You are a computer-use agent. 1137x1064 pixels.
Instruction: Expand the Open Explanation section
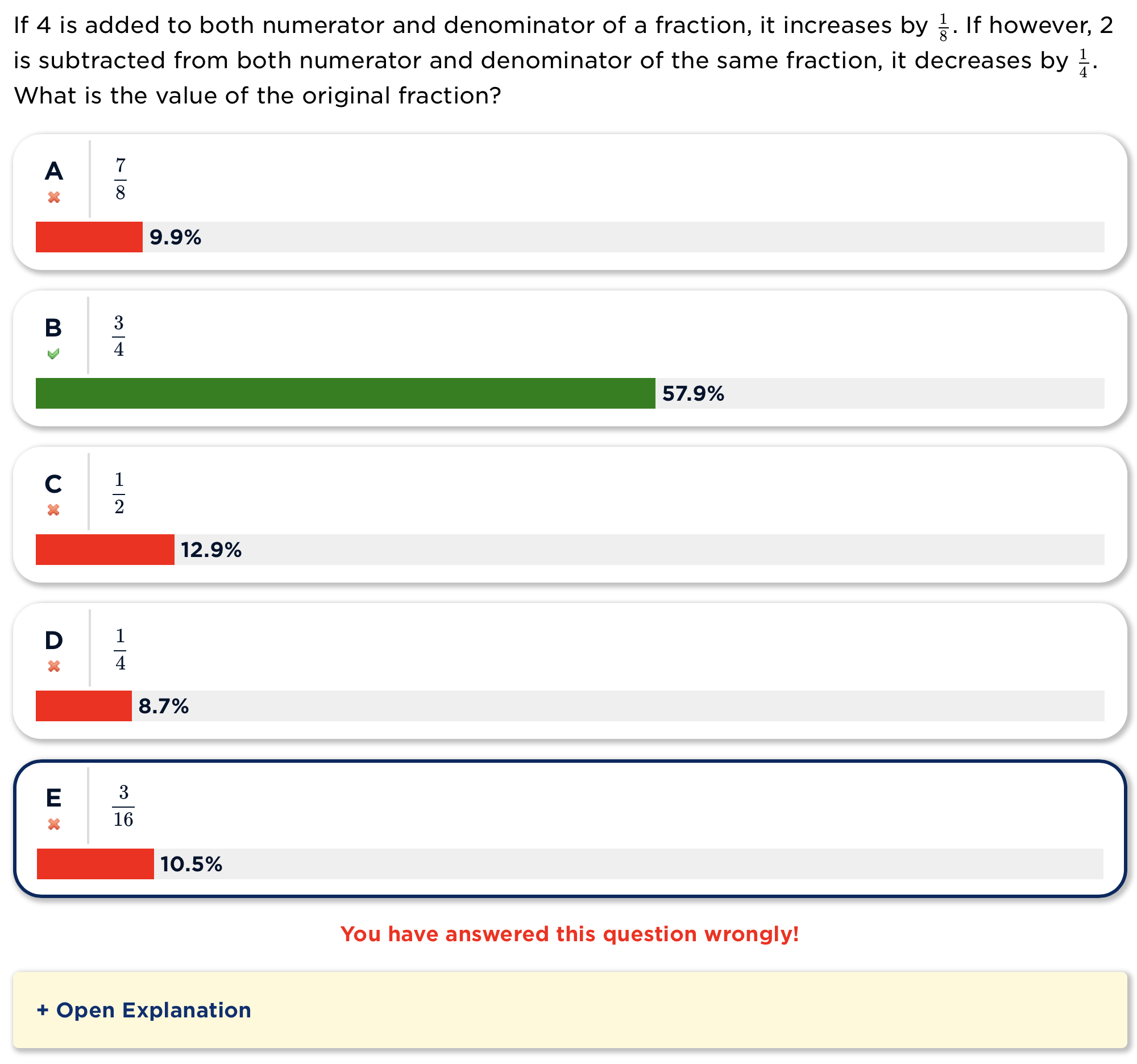click(x=144, y=1011)
